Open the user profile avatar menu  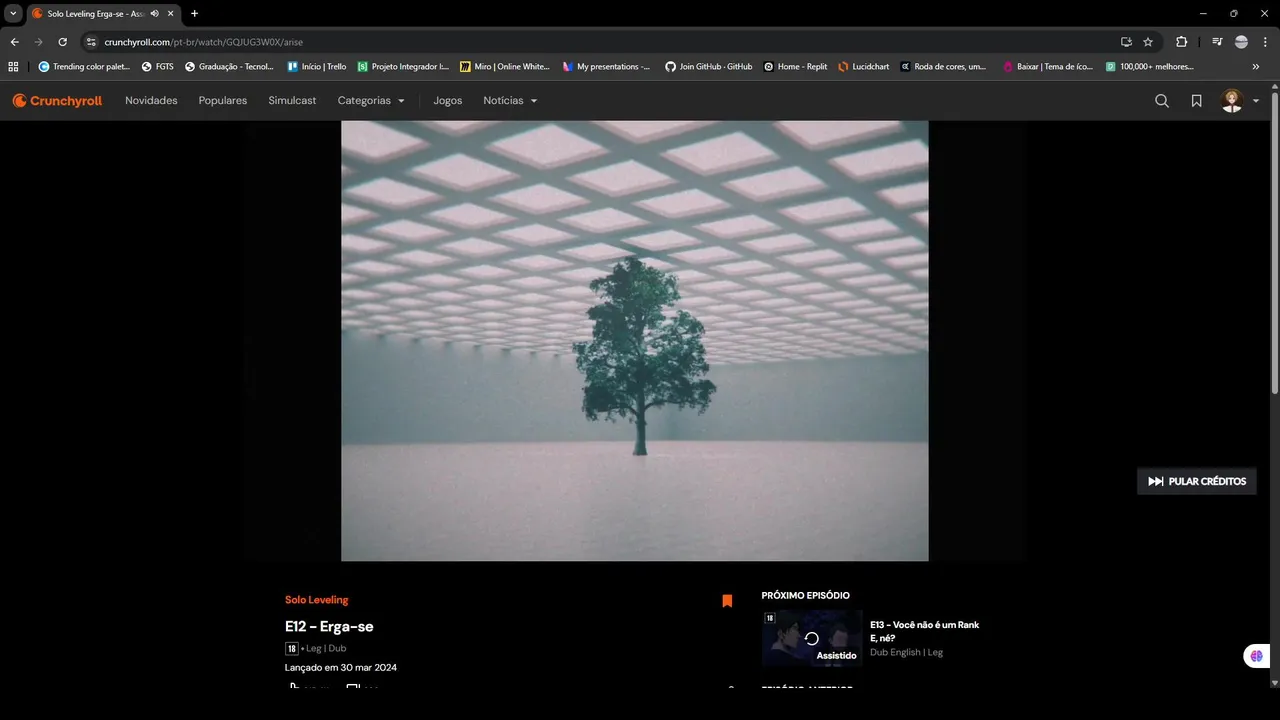tap(1240, 101)
